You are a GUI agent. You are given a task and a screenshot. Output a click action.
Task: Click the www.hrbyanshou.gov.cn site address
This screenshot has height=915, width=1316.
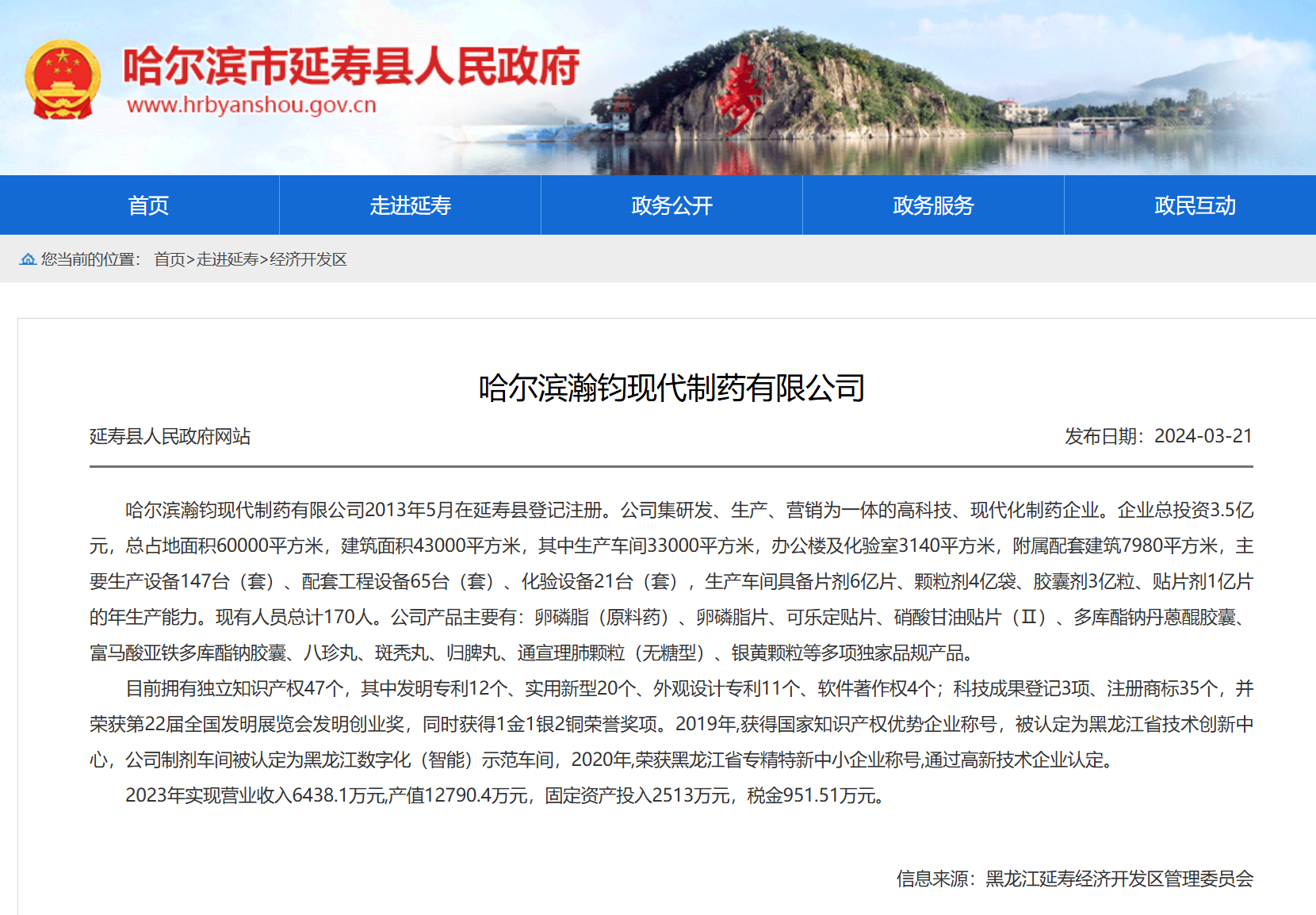pyautogui.click(x=251, y=105)
